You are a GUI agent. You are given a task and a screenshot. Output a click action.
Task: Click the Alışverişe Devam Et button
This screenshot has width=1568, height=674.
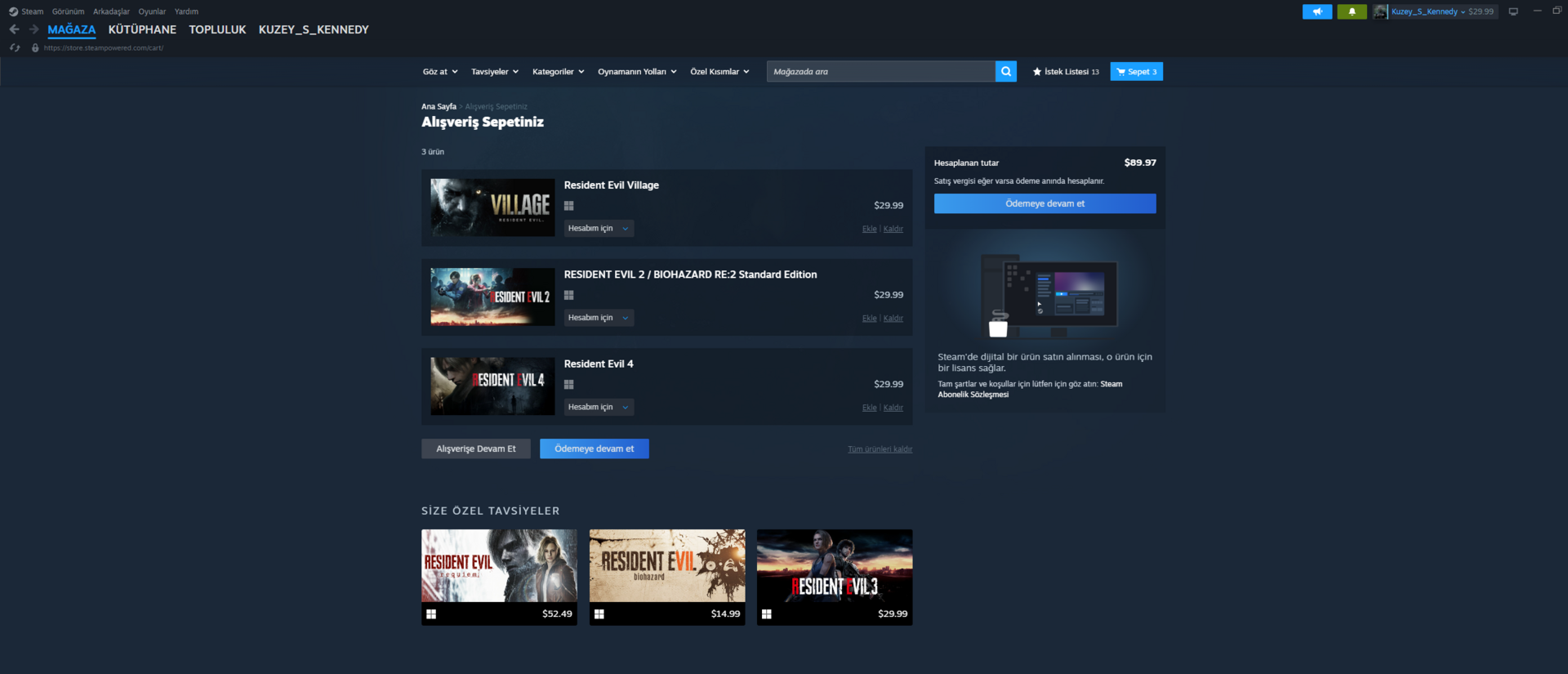click(x=476, y=449)
